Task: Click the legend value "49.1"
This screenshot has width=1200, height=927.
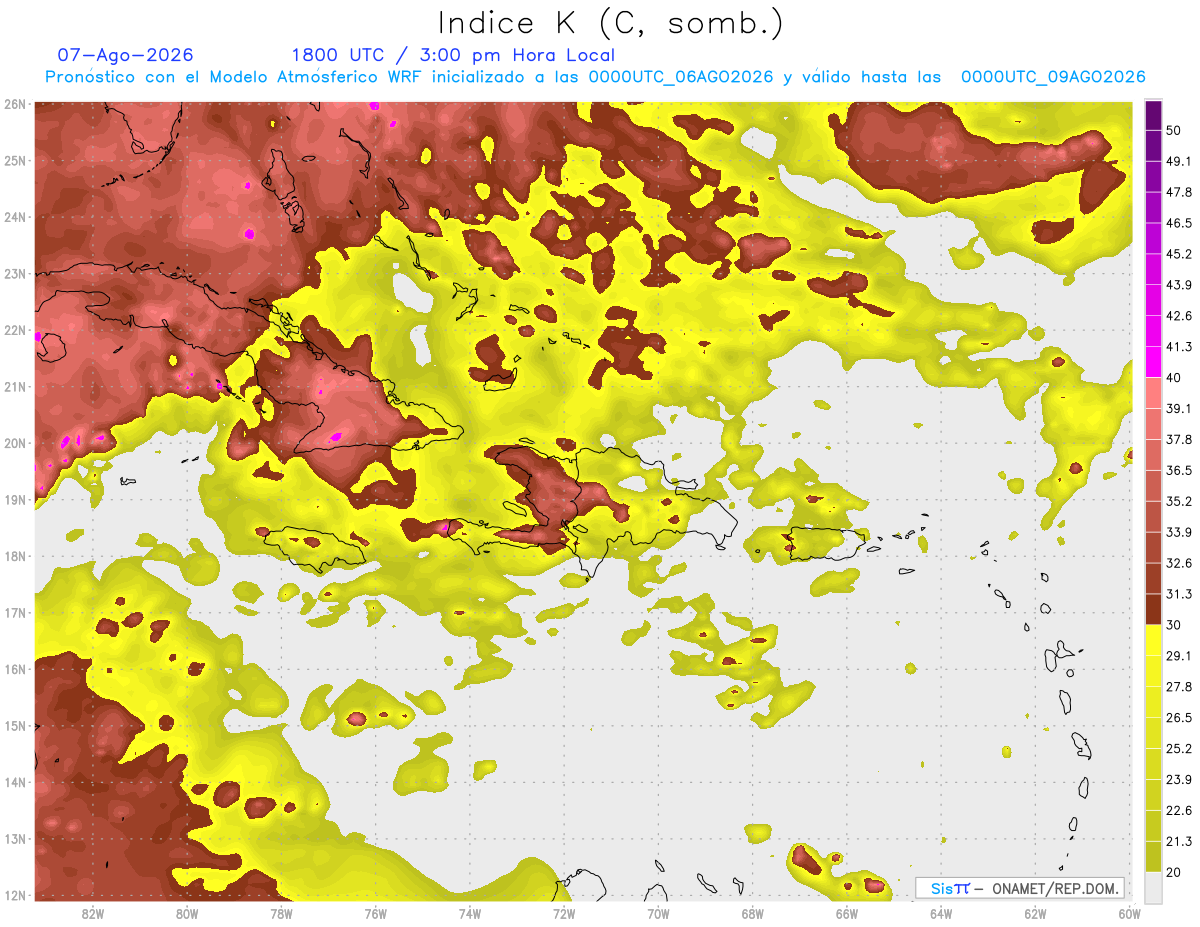Action: point(1179,161)
